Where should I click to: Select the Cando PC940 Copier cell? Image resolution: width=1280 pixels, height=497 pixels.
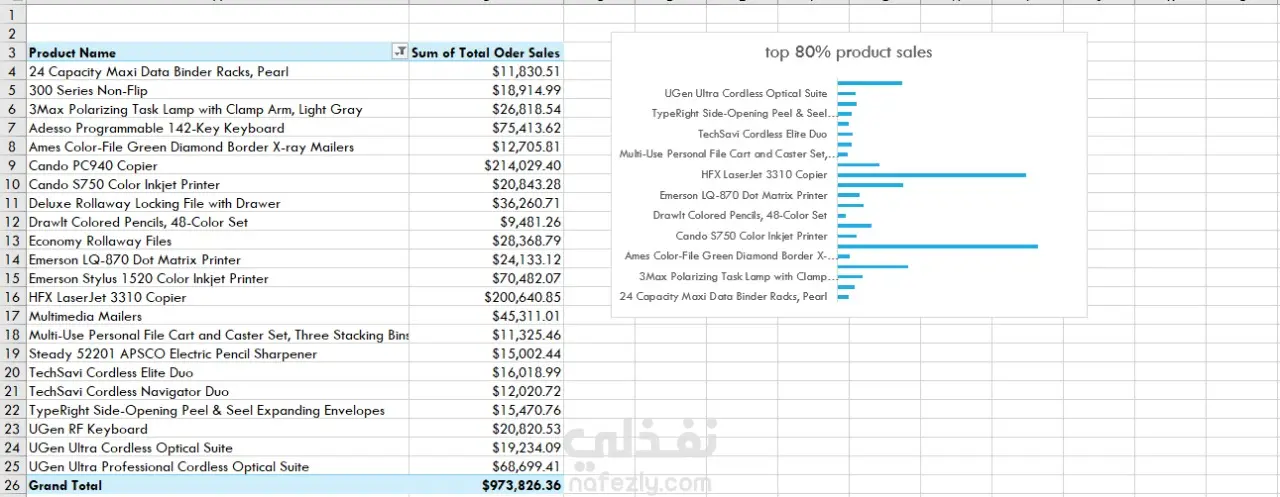click(x=217, y=165)
